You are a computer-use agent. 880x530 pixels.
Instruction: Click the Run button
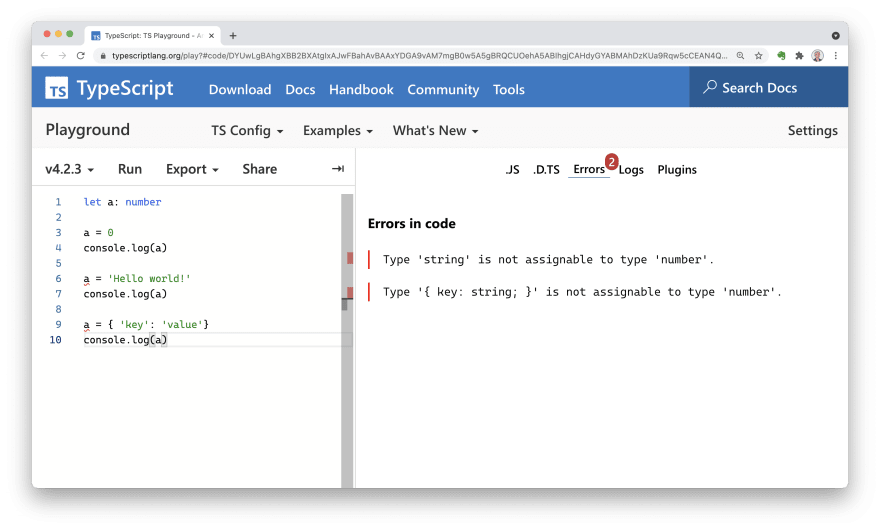pos(130,169)
